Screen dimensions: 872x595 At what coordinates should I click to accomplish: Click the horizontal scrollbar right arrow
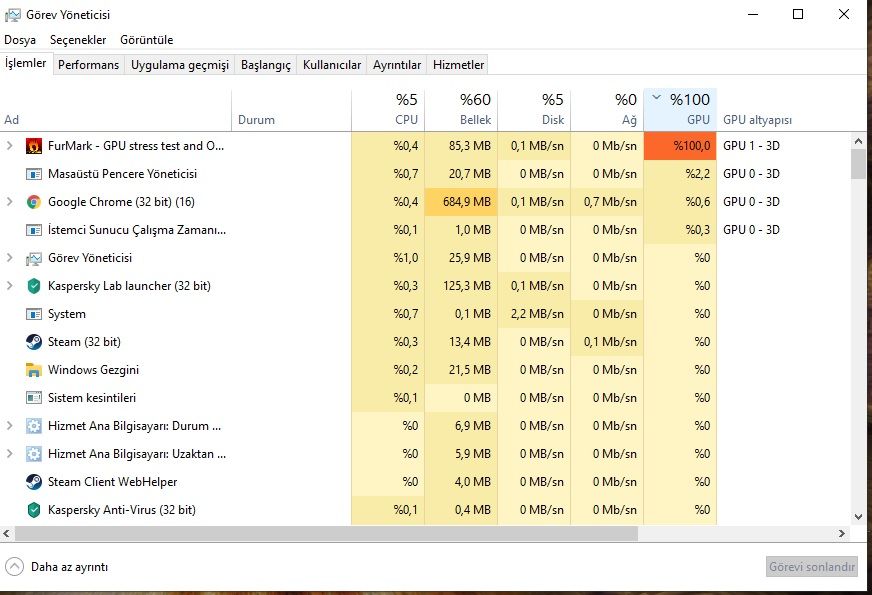(x=842, y=533)
